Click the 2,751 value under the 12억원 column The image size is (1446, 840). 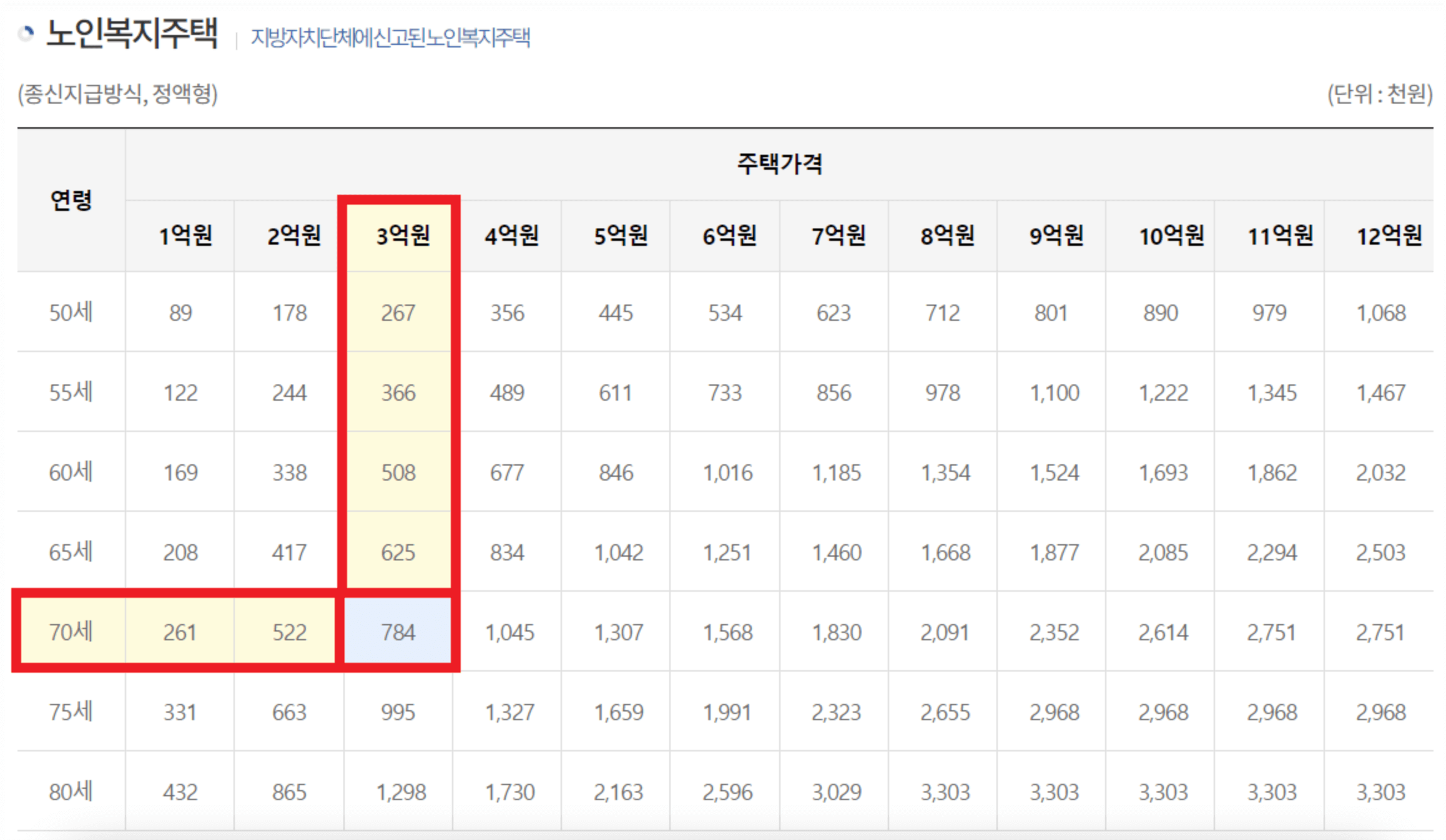[1381, 632]
